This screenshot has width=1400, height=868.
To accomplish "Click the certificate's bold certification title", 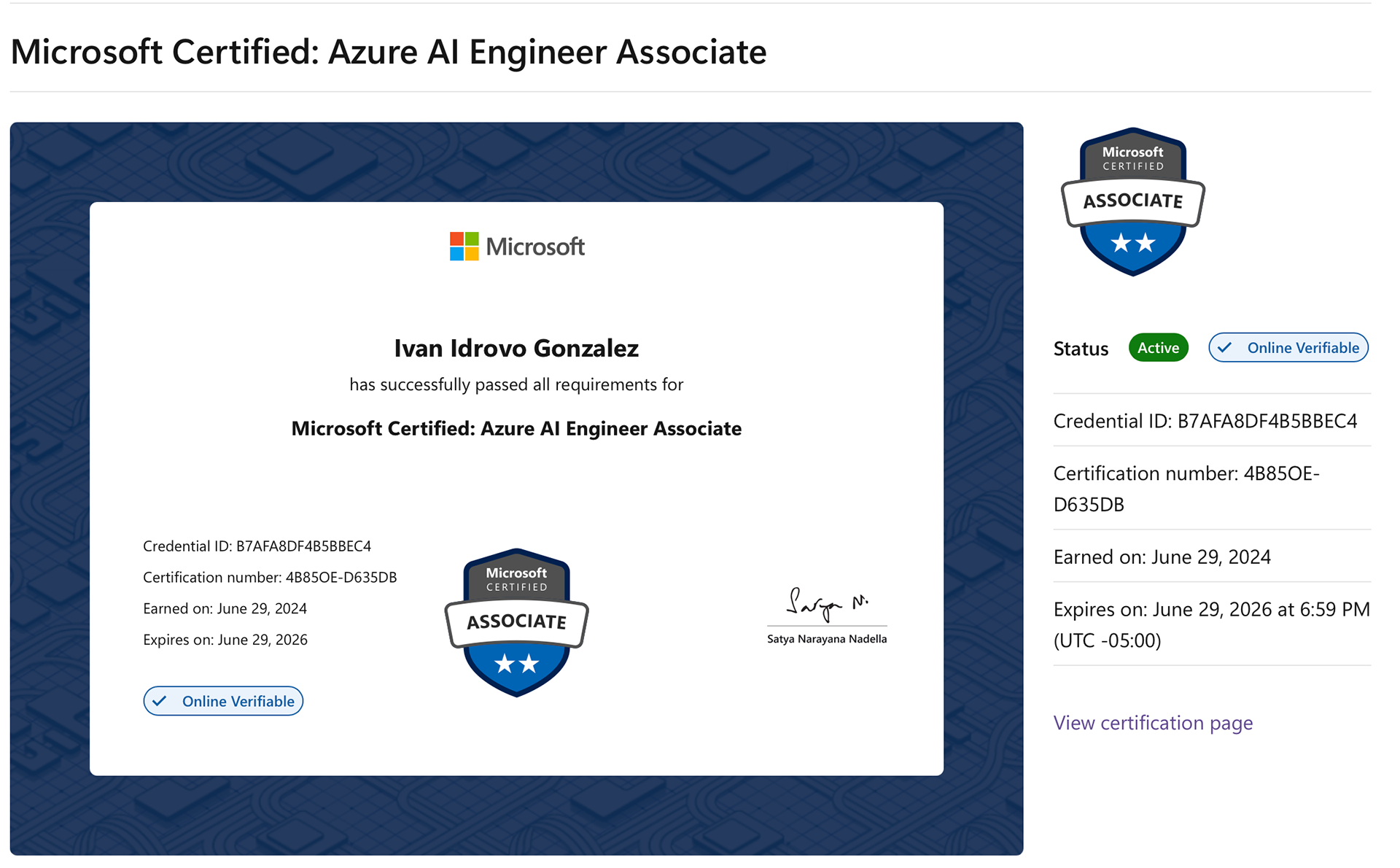I will coord(516,429).
